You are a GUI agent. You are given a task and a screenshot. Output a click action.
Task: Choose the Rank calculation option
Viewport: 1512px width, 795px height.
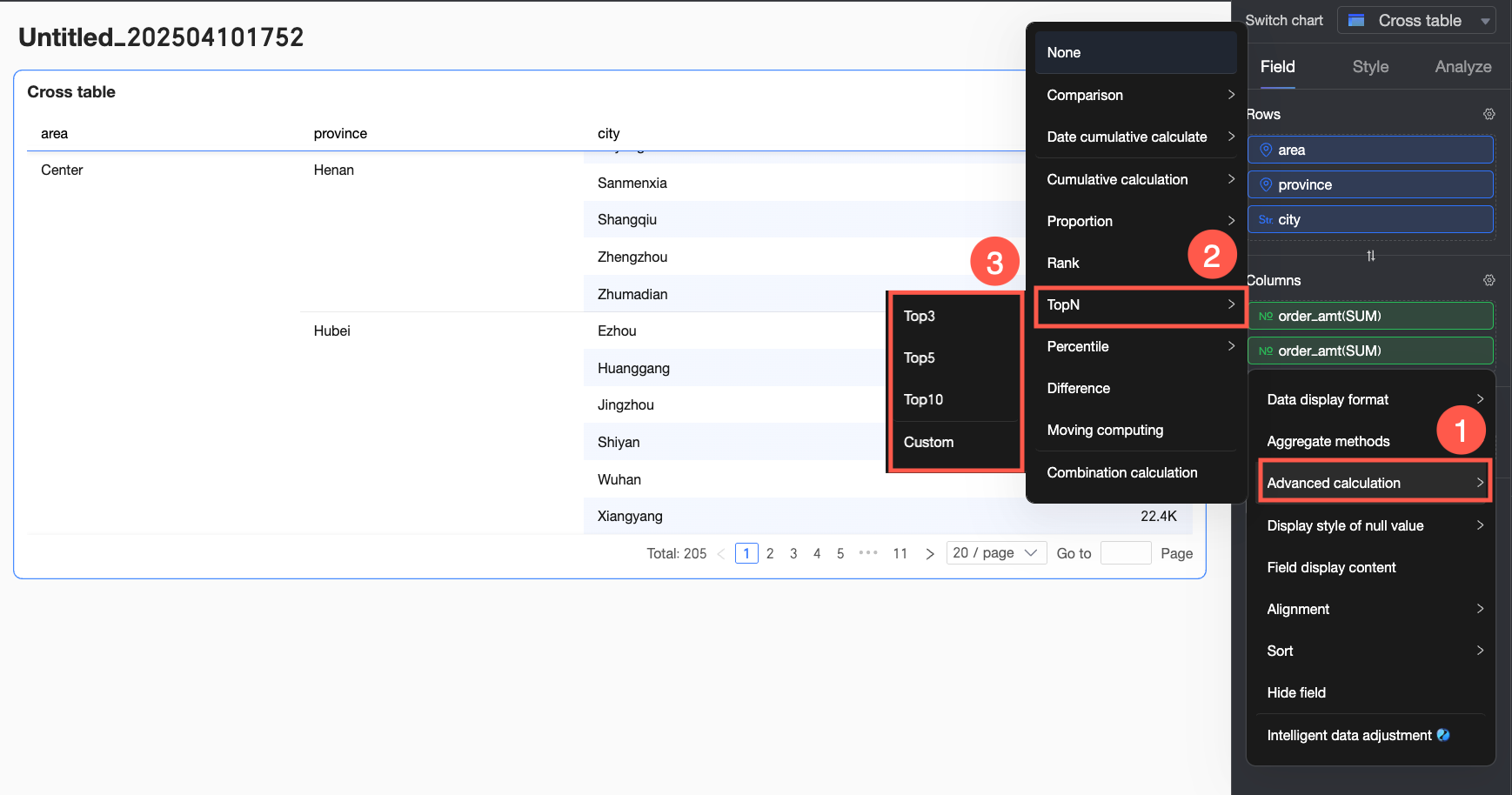[1136, 263]
